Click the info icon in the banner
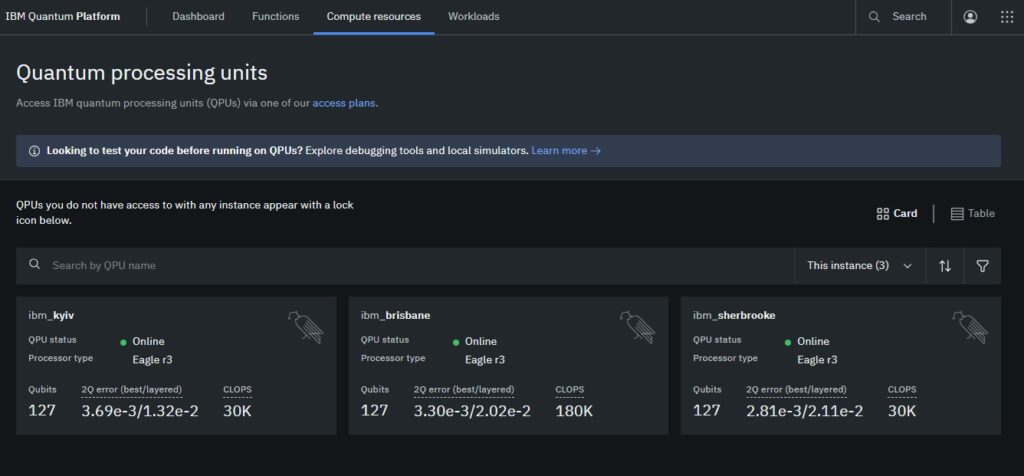The height and width of the screenshot is (476, 1024). [x=34, y=151]
